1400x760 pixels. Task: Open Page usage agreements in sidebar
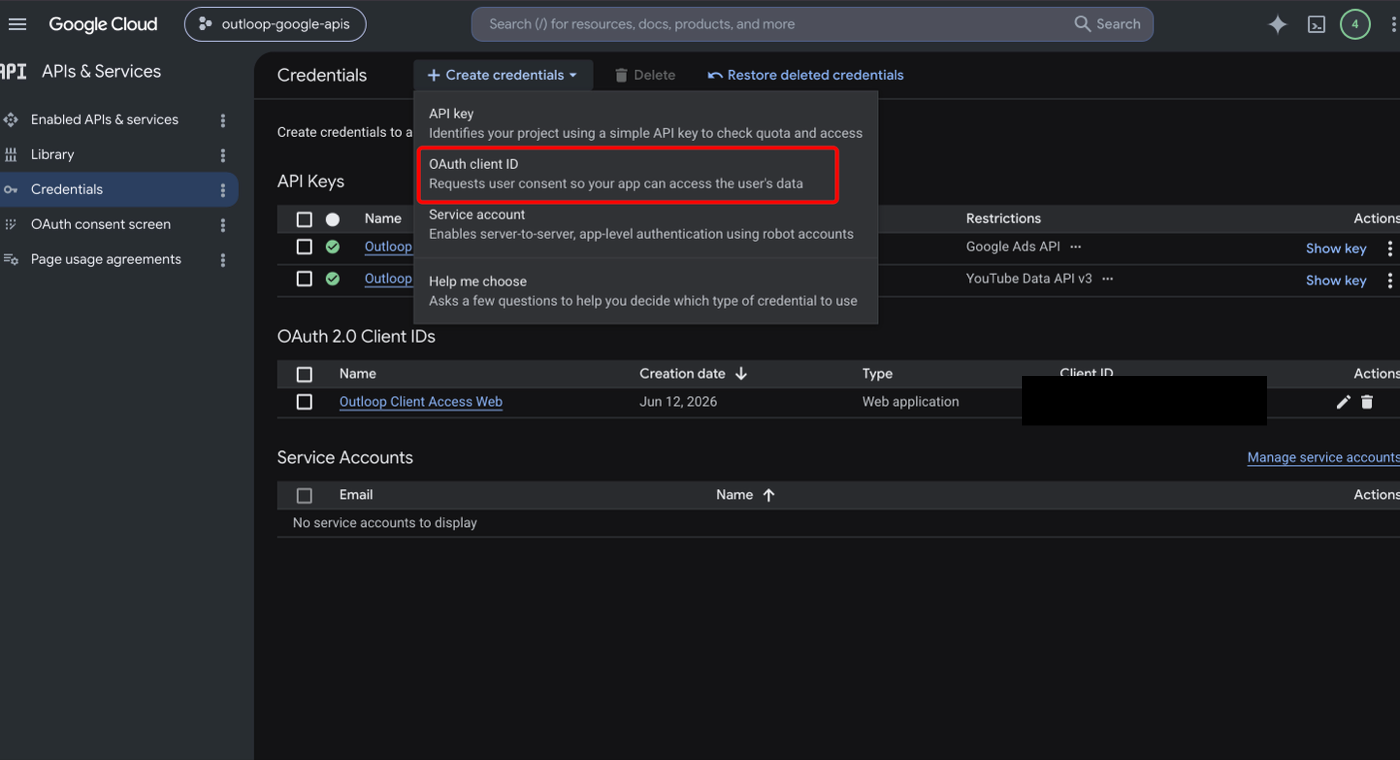point(106,259)
